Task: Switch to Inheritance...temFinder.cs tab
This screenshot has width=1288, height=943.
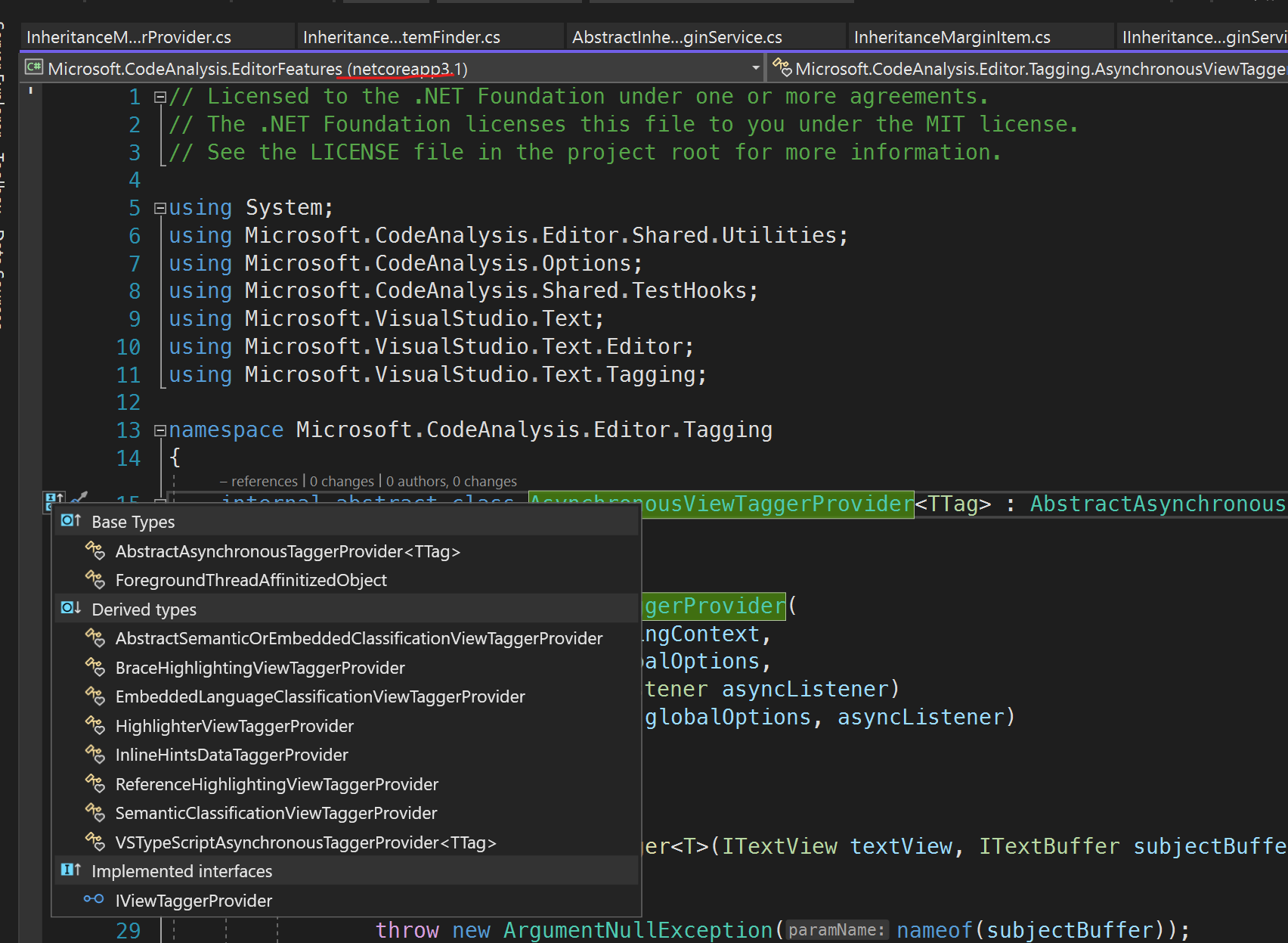Action: [x=430, y=37]
